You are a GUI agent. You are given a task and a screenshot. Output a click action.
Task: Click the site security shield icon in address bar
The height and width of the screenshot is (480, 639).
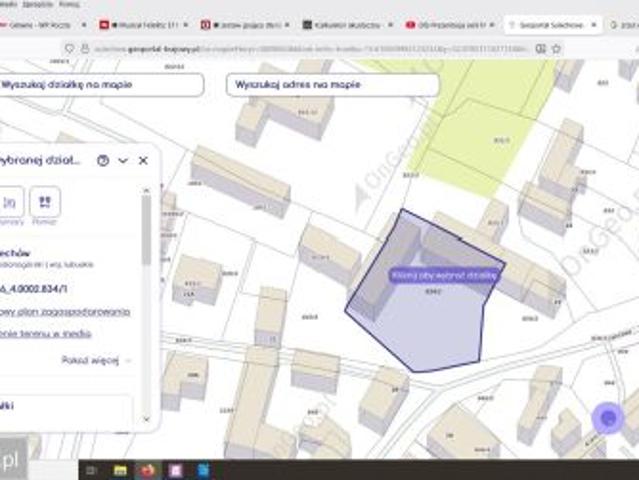(x=70, y=48)
